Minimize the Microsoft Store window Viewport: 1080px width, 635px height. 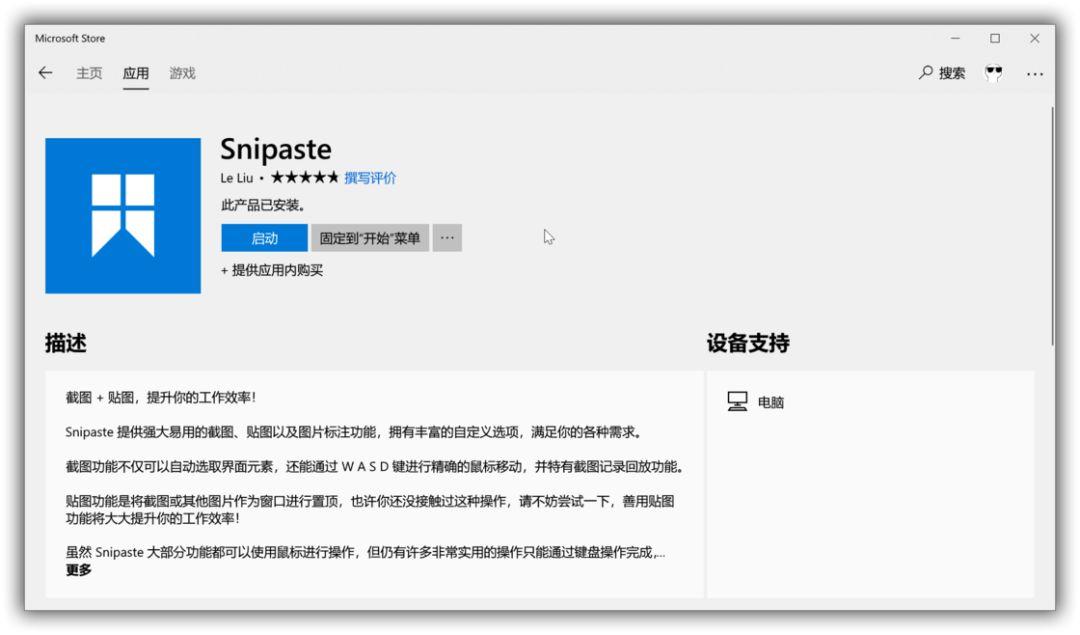point(955,38)
